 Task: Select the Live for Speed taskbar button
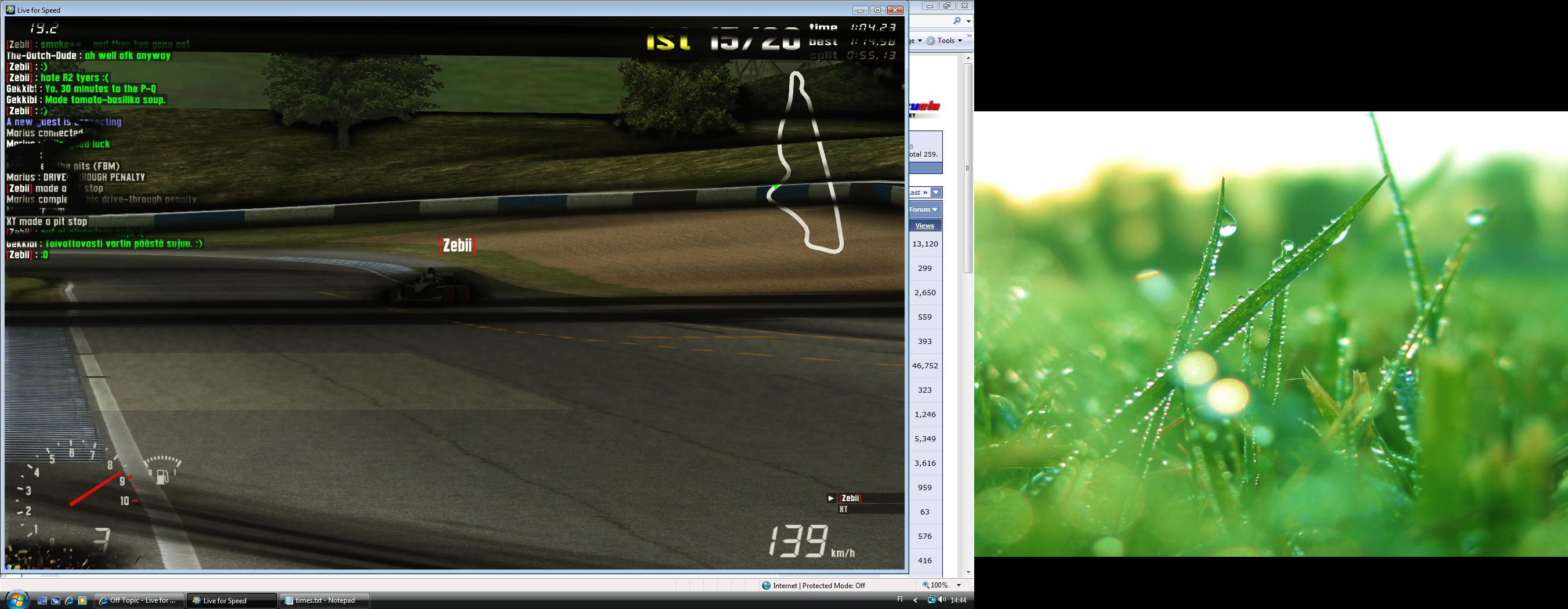[x=231, y=600]
